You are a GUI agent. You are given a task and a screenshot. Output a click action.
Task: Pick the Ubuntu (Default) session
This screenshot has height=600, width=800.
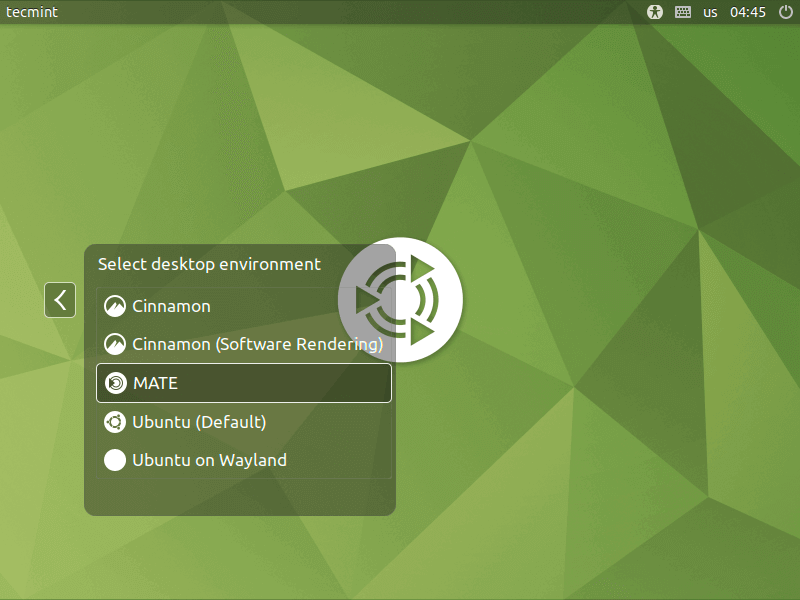[244, 422]
